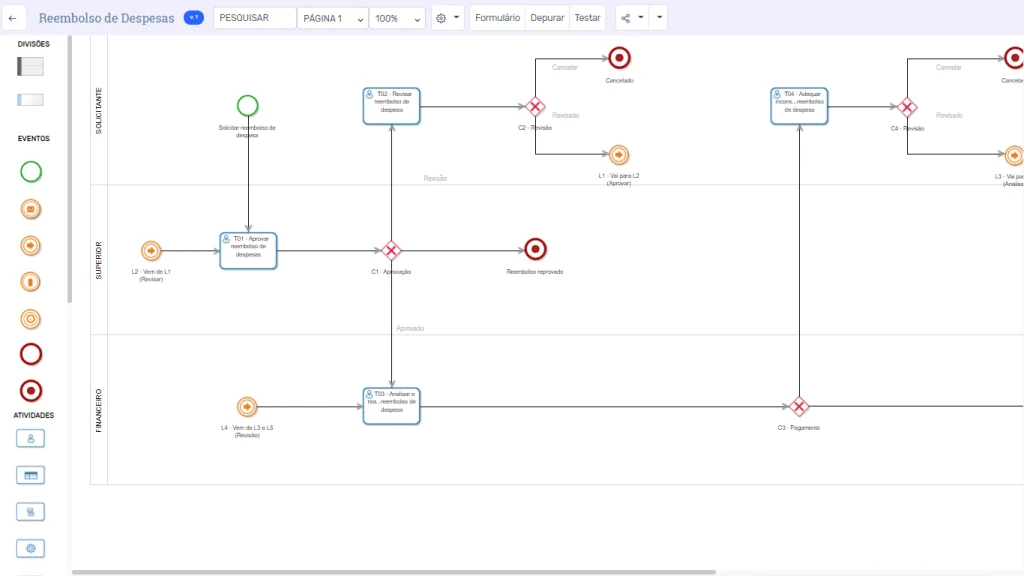Click the C2 - Revisão gateway

[x=535, y=107]
